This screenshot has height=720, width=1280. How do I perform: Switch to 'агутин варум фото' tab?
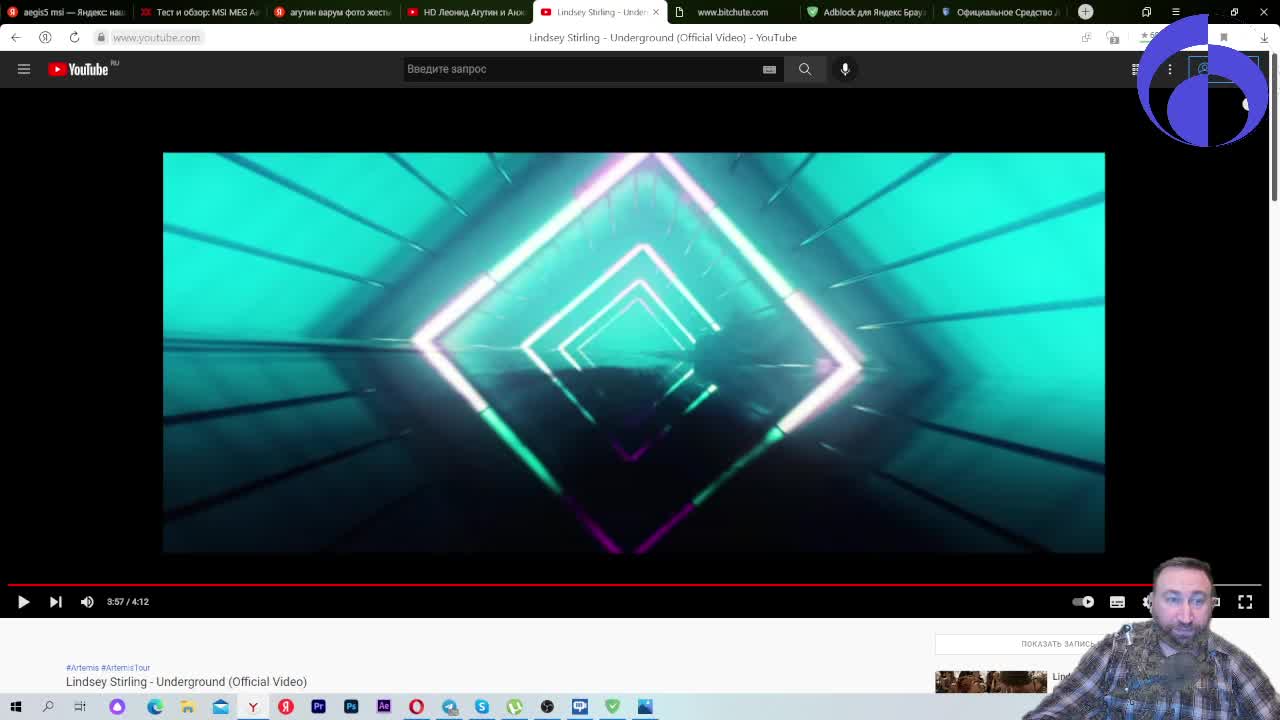click(x=333, y=12)
